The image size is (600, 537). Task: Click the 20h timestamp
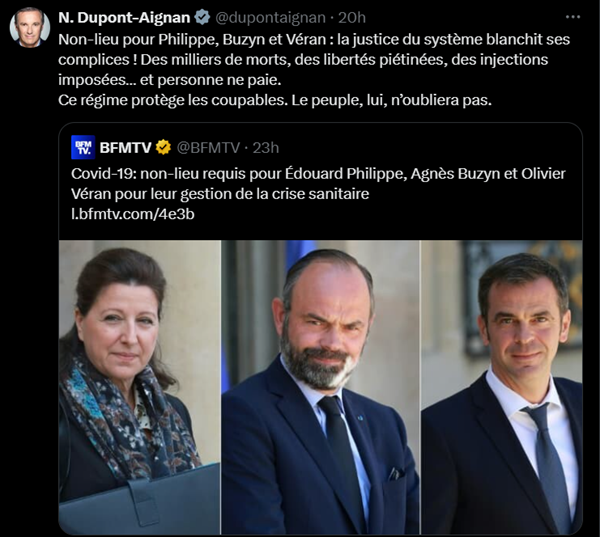click(x=352, y=18)
